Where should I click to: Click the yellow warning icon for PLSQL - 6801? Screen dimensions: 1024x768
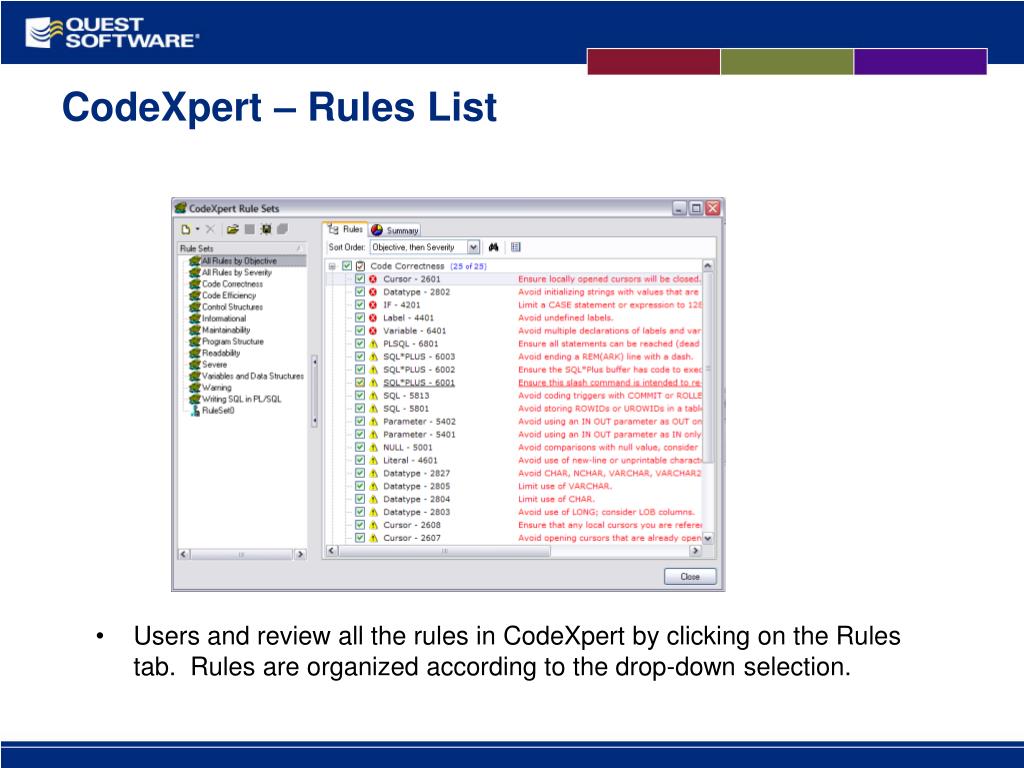[x=374, y=344]
